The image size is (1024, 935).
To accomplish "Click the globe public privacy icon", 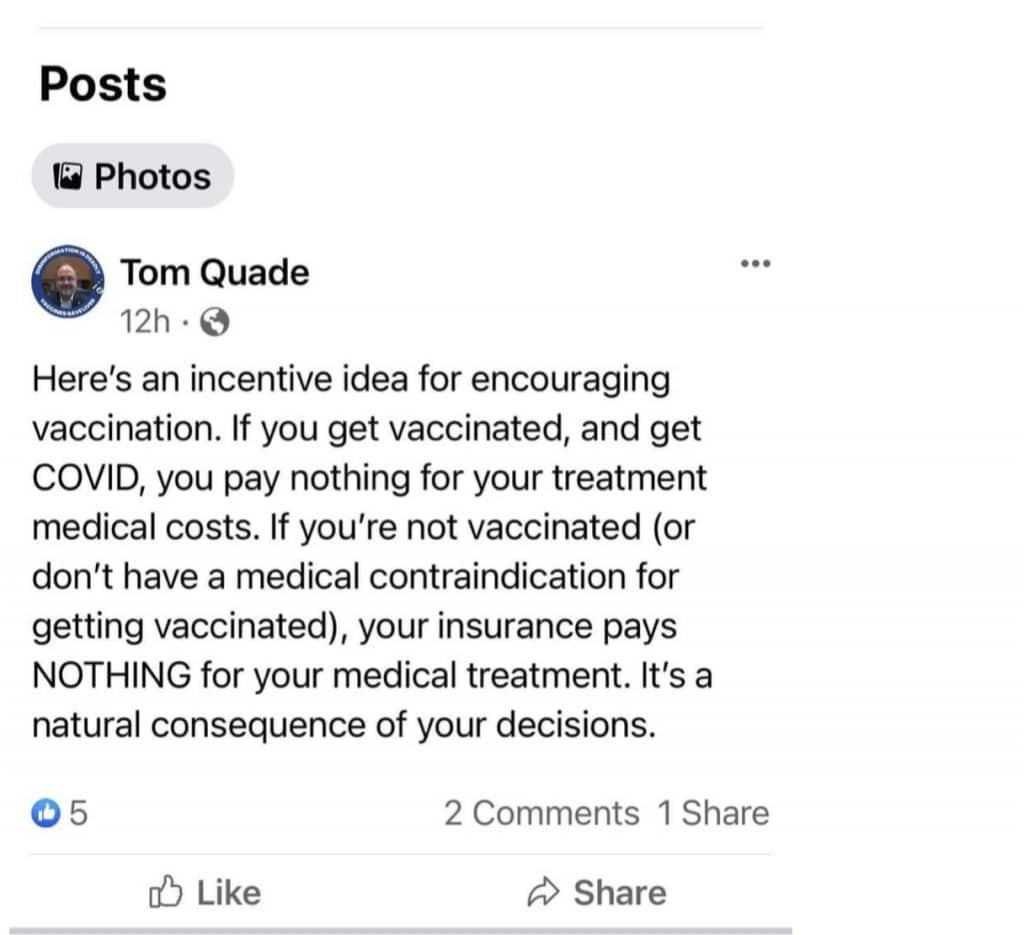I will (215, 322).
